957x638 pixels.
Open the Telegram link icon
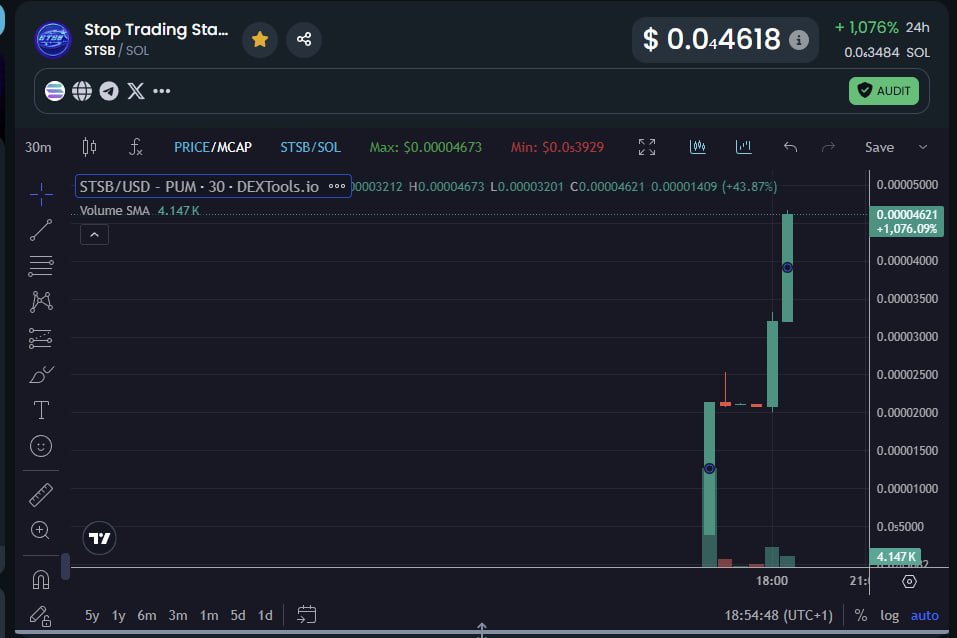click(x=109, y=91)
